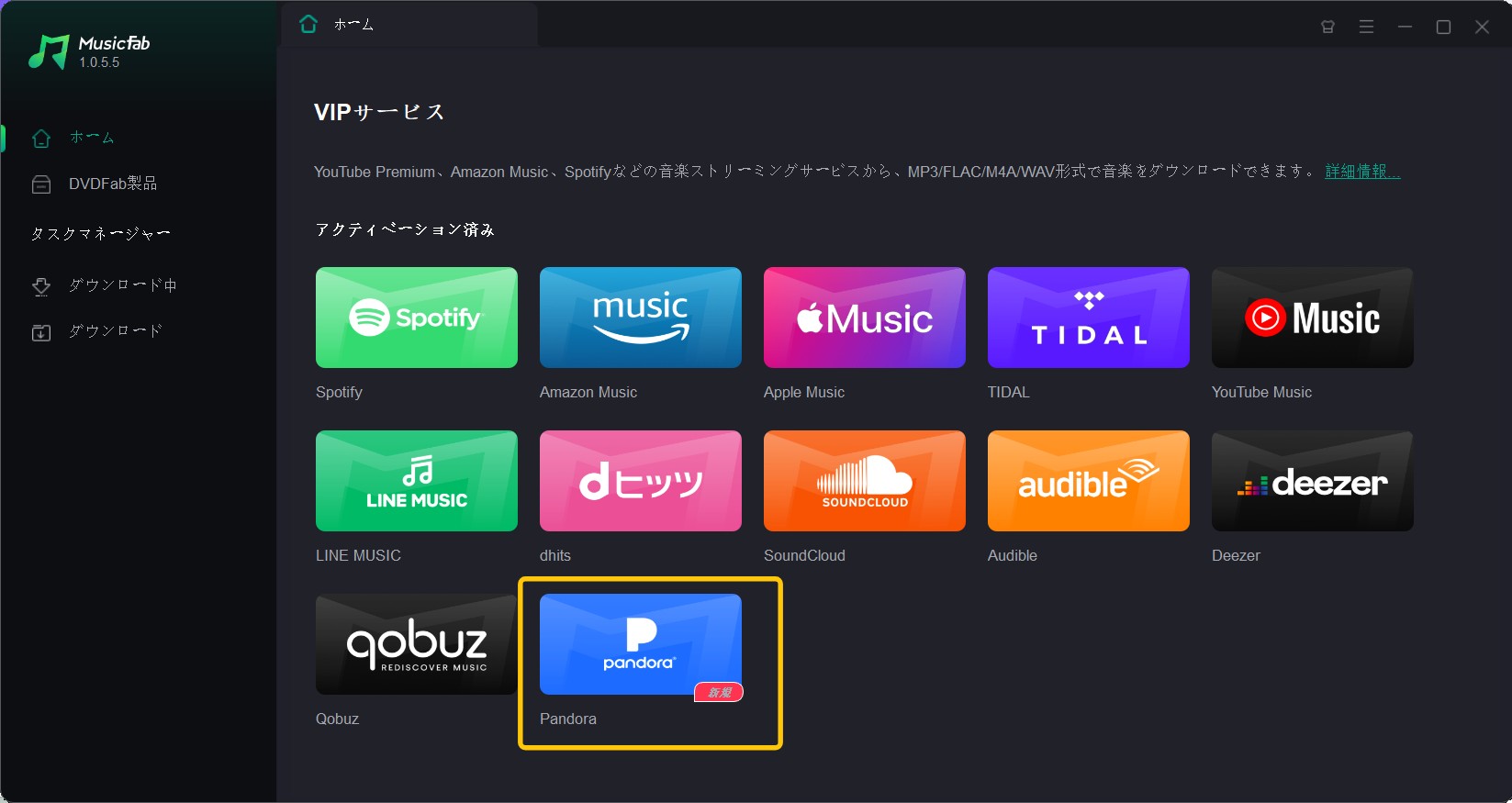Viewport: 1512px width, 803px height.
Task: Click the downloading tray icon in sidebar
Action: (41, 286)
